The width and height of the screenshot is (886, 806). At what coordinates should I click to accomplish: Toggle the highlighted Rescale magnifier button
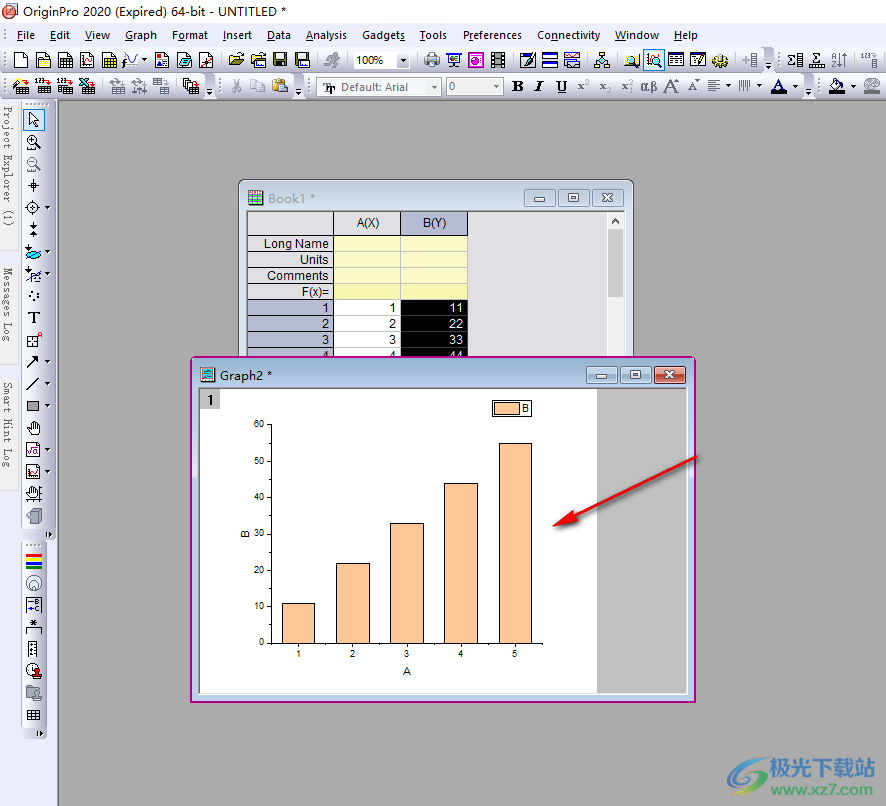[654, 60]
